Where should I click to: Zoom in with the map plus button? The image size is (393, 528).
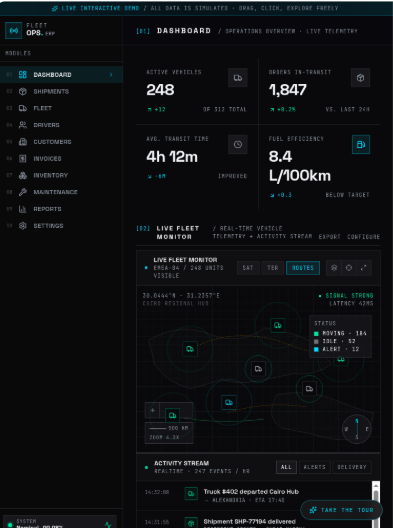(x=153, y=410)
